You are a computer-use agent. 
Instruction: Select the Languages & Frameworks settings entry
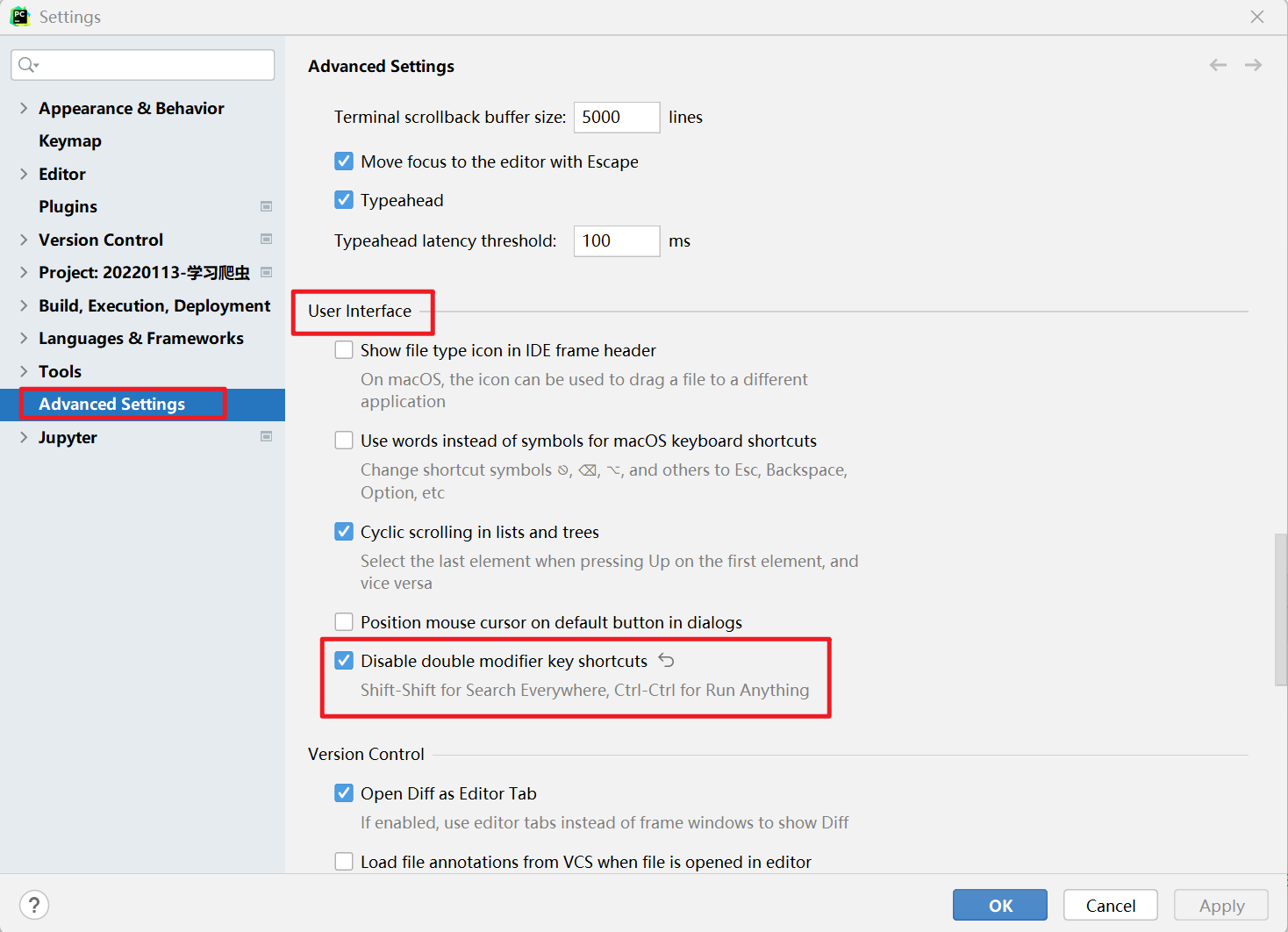140,338
